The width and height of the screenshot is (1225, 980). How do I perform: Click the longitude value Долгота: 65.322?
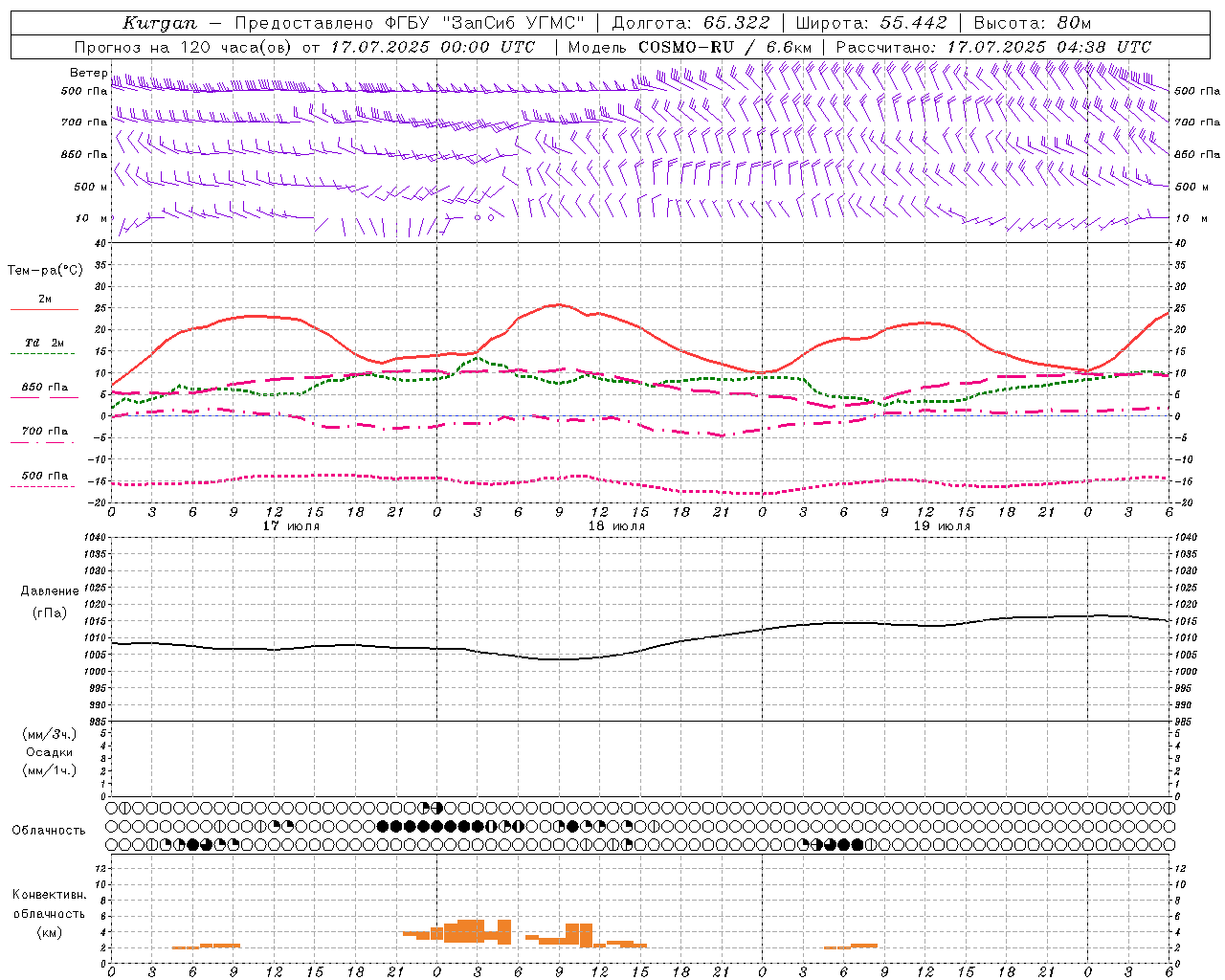pyautogui.click(x=690, y=23)
